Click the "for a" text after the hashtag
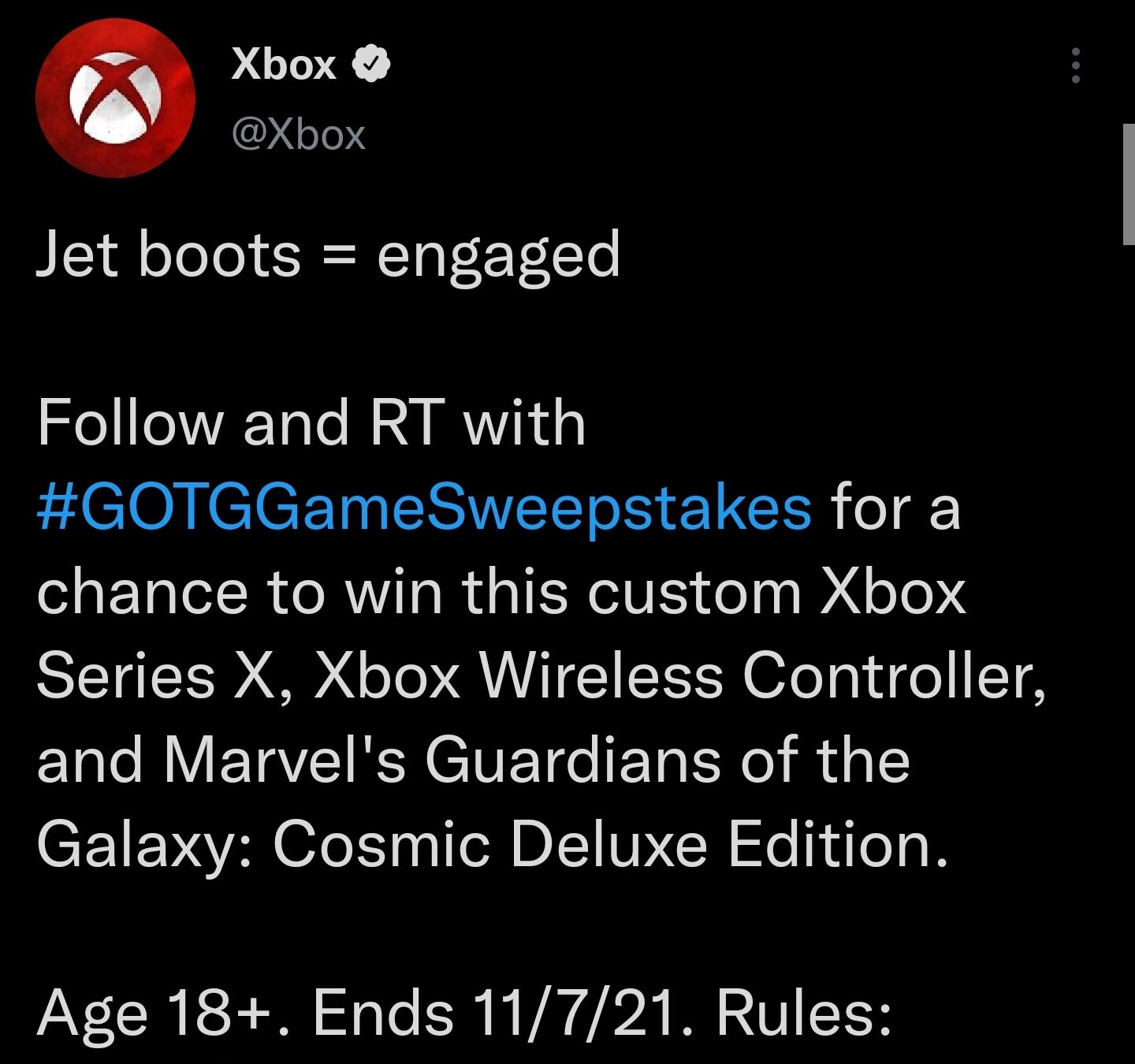The width and height of the screenshot is (1135, 1064). (895, 508)
